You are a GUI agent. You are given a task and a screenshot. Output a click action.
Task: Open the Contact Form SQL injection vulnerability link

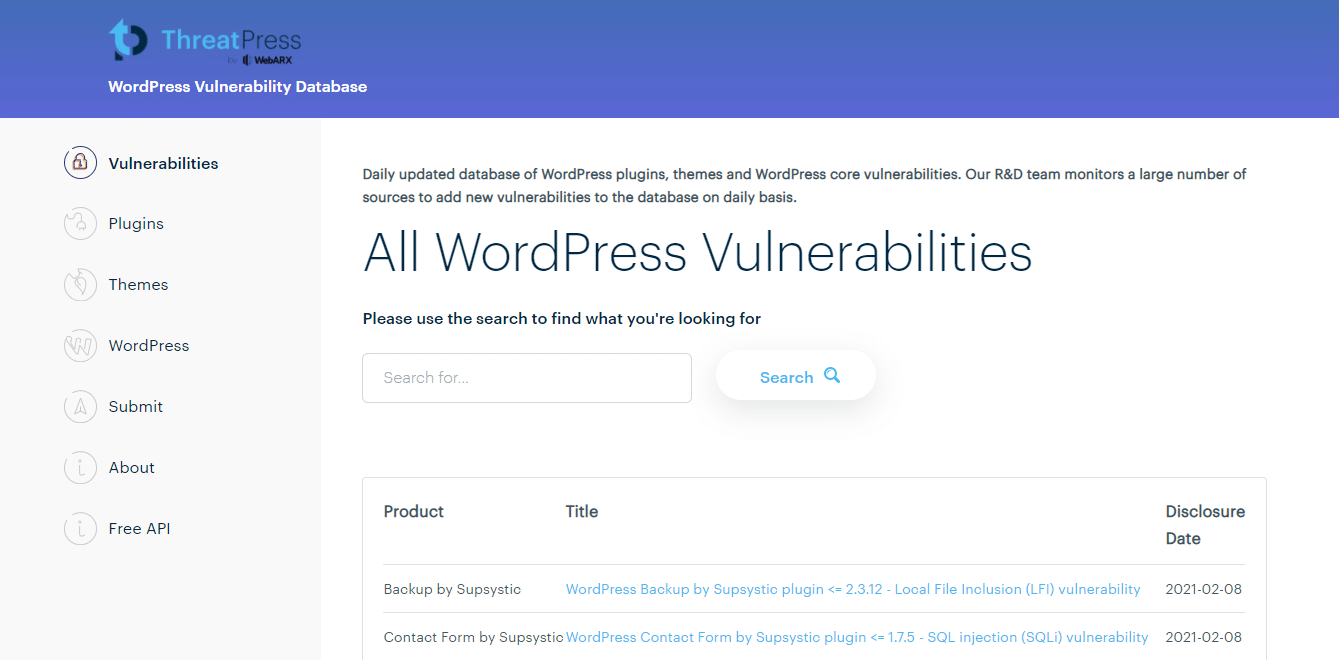(x=857, y=637)
